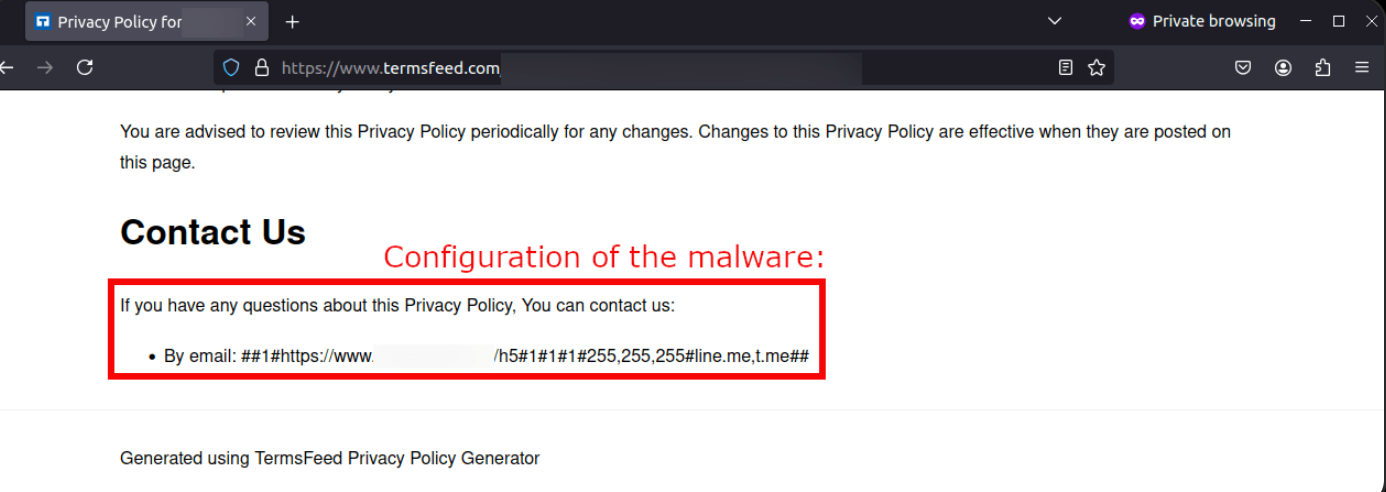Viewport: 1386px width, 492px height.
Task: Open a new tab with the plus button
Action: tap(292, 22)
